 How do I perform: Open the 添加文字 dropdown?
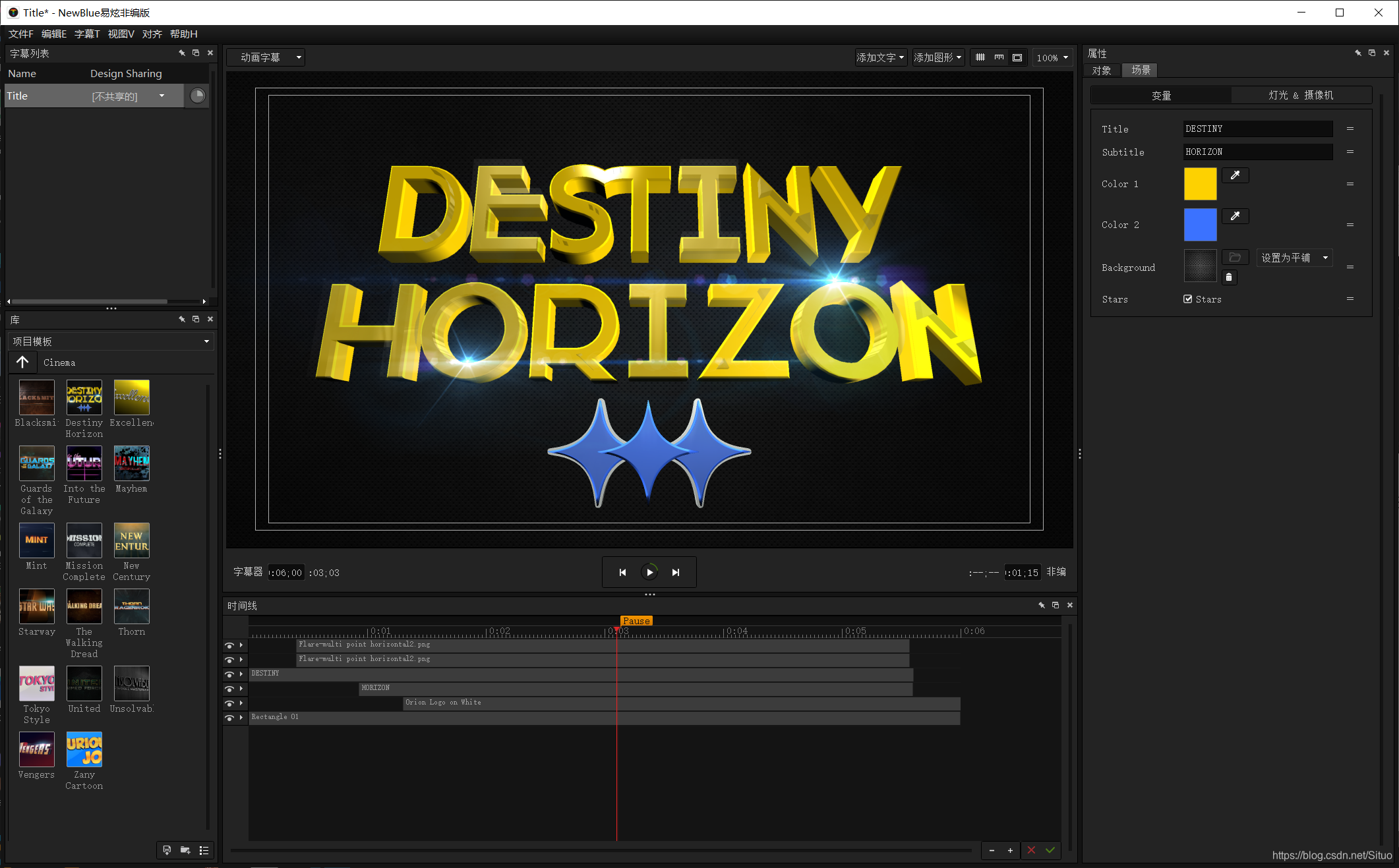coord(880,57)
